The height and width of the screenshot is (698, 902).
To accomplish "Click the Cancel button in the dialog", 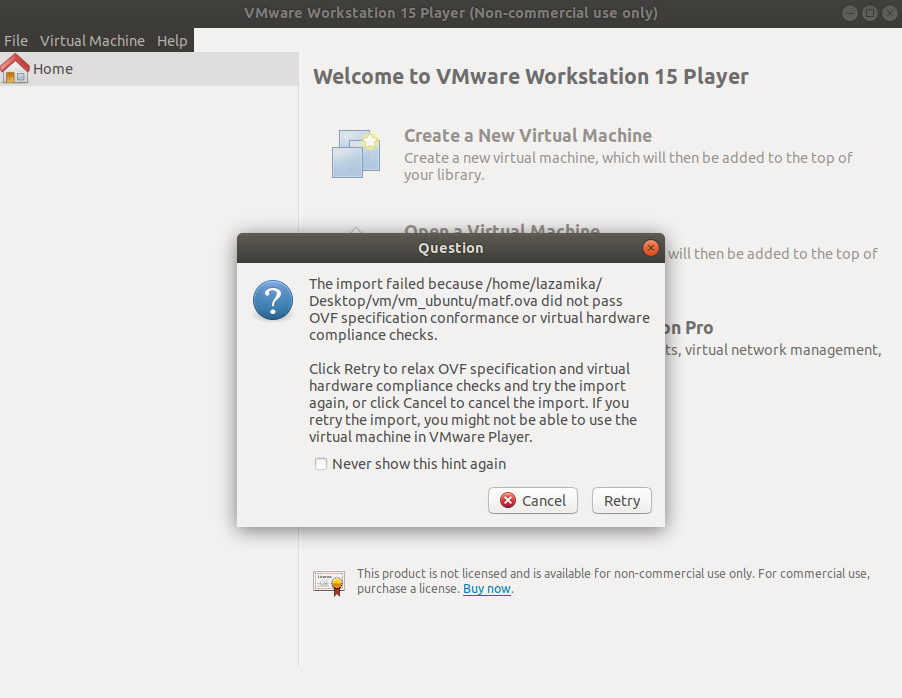I will pos(533,501).
